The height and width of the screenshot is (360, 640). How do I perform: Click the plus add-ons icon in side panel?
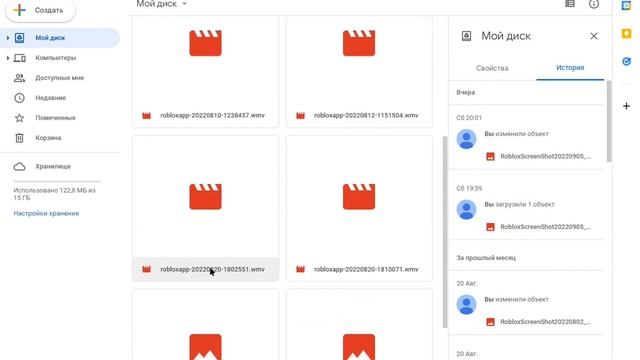click(626, 106)
